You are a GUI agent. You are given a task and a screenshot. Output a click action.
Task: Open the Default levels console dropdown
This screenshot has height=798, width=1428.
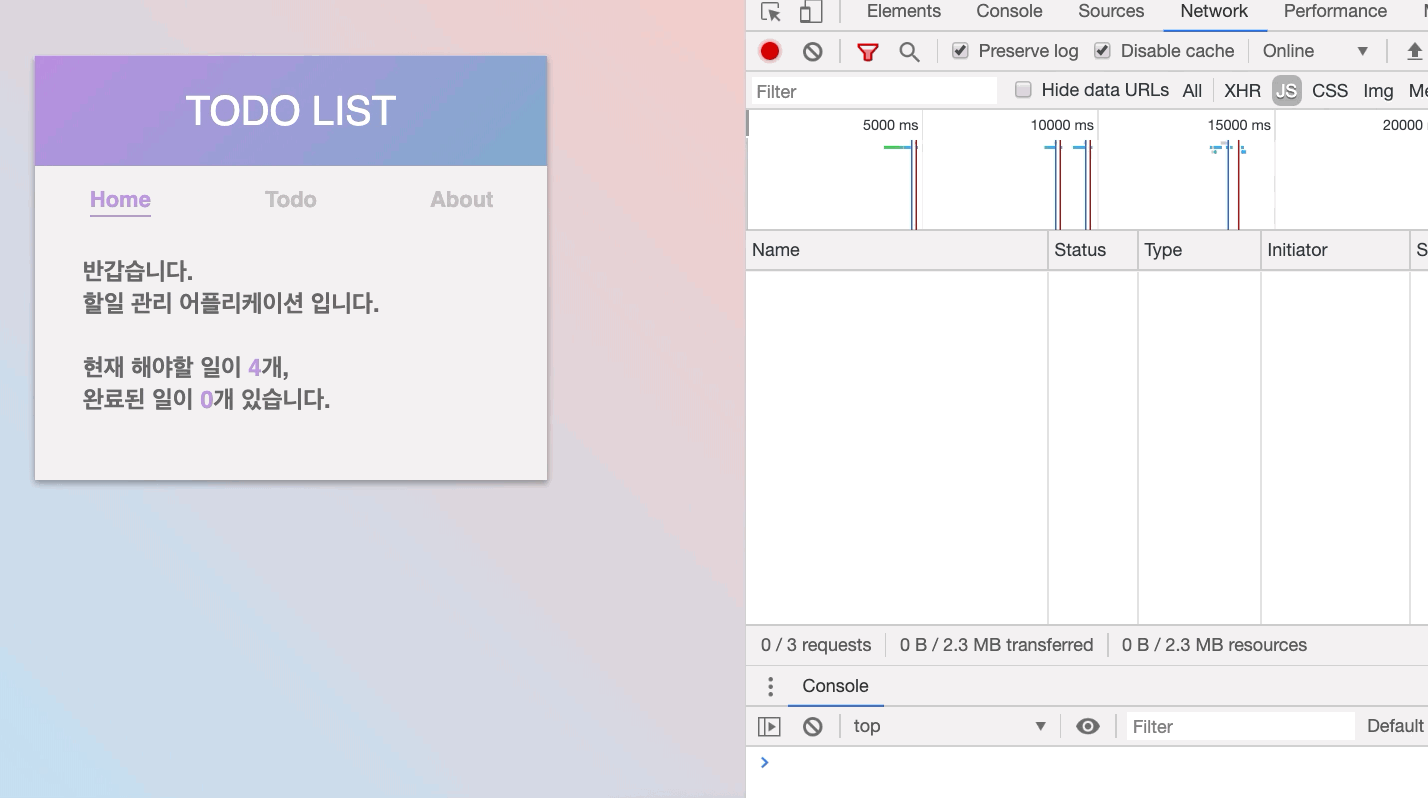tap(1395, 726)
